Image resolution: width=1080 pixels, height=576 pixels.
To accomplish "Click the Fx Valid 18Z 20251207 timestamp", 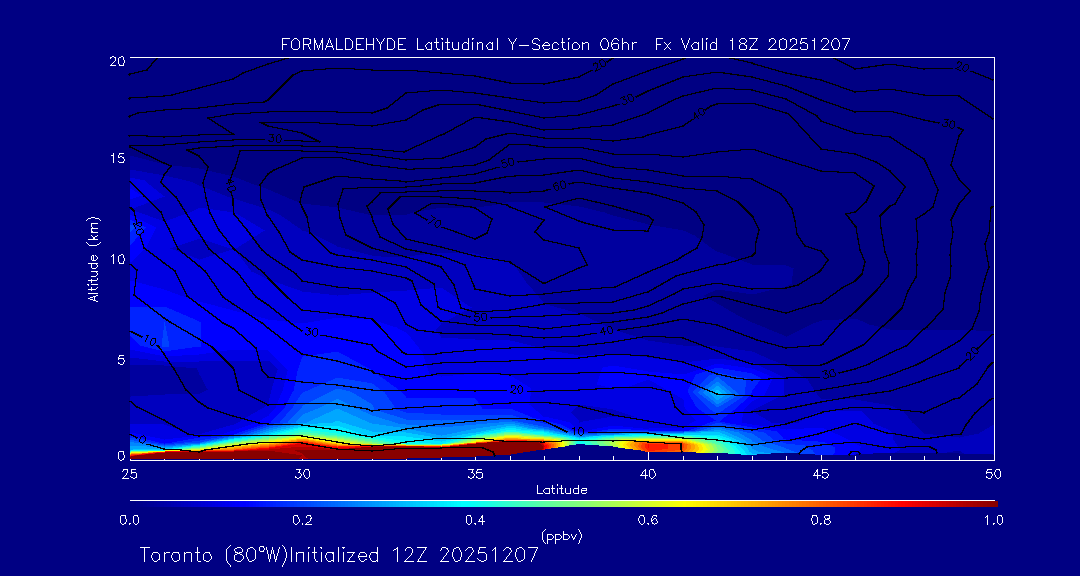I will [x=752, y=44].
